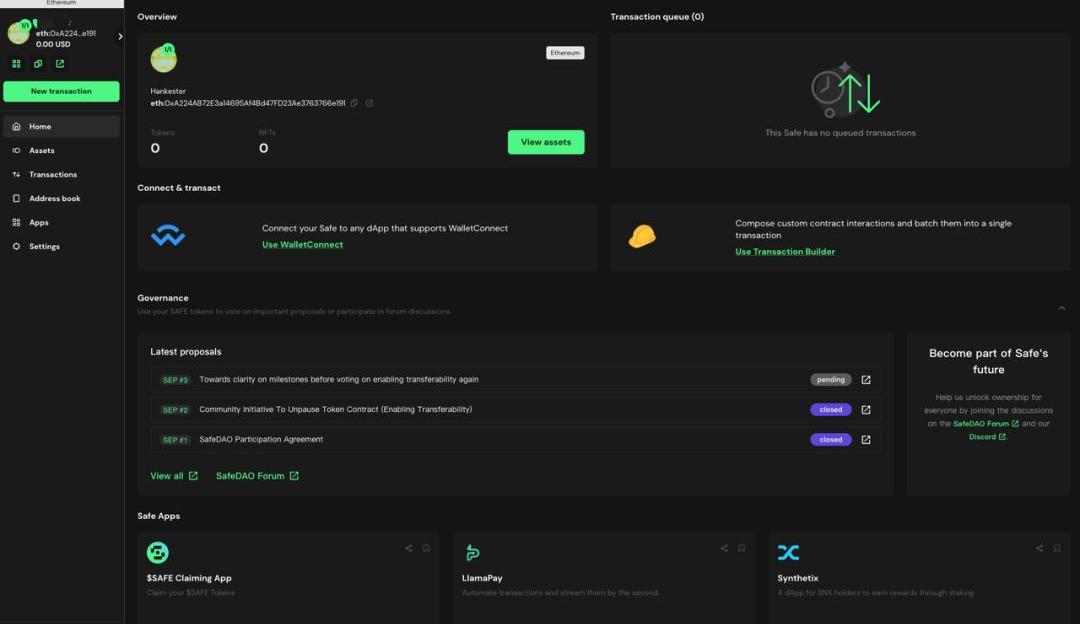Click the $SAFE Claiming App title

point(189,579)
